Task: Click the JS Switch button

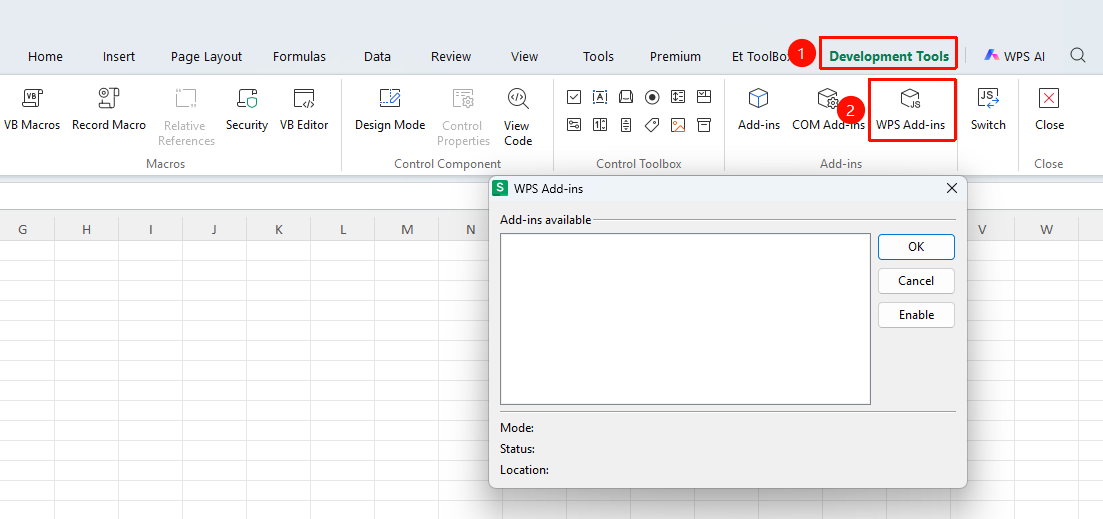Action: point(988,108)
